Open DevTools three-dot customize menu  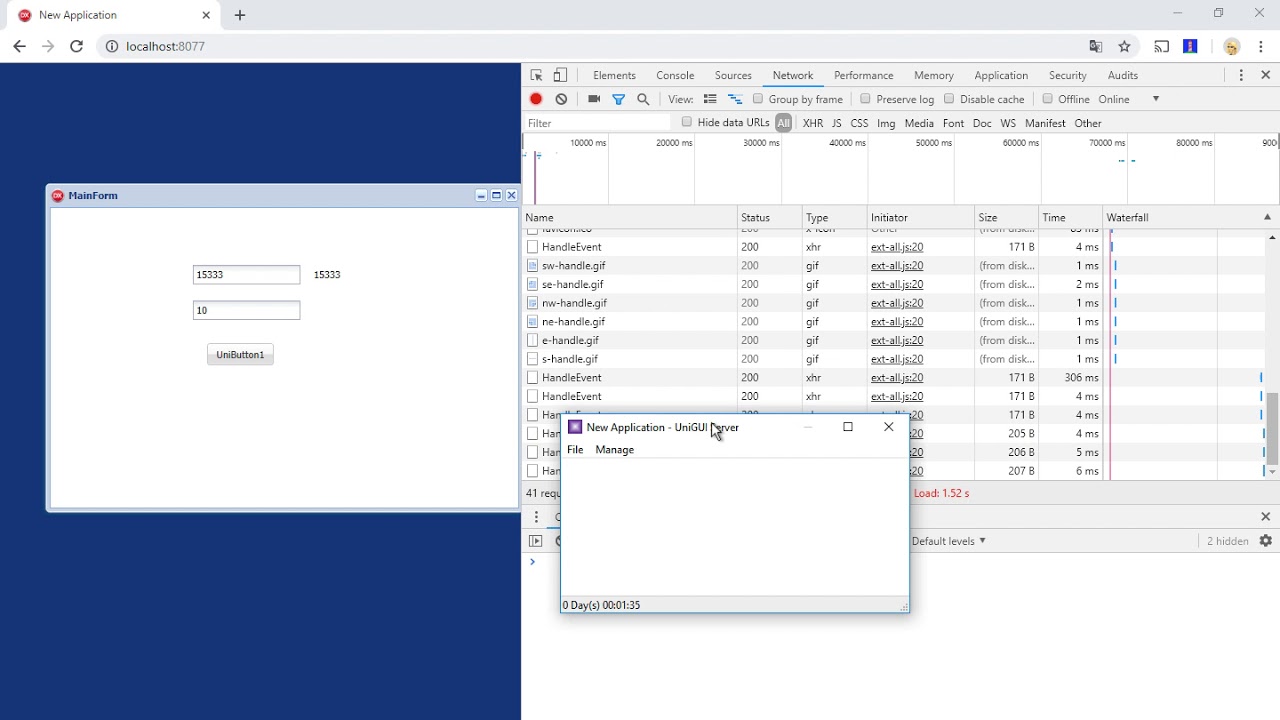1241,75
